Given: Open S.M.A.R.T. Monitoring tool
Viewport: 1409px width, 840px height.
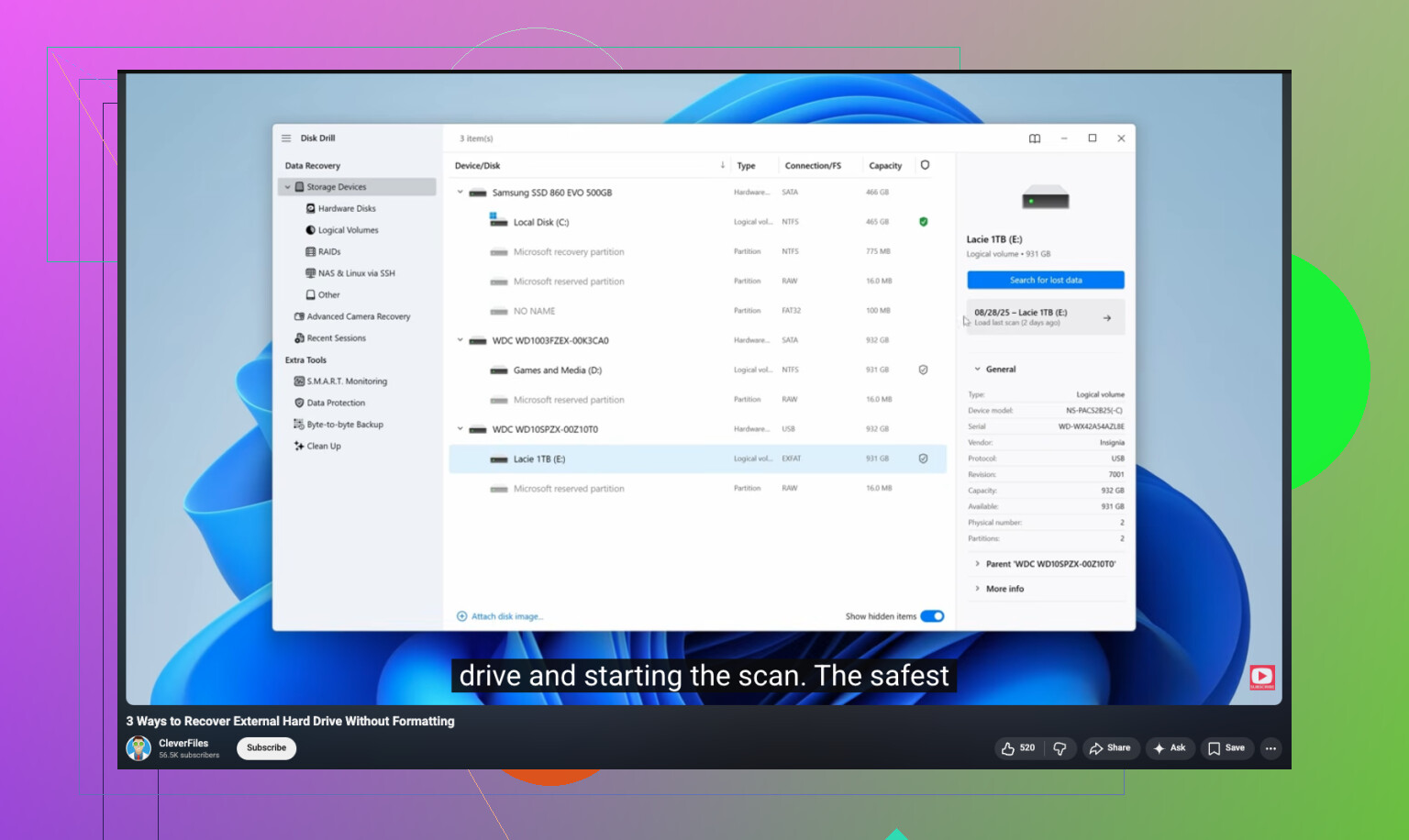Looking at the screenshot, I should pyautogui.click(x=346, y=381).
